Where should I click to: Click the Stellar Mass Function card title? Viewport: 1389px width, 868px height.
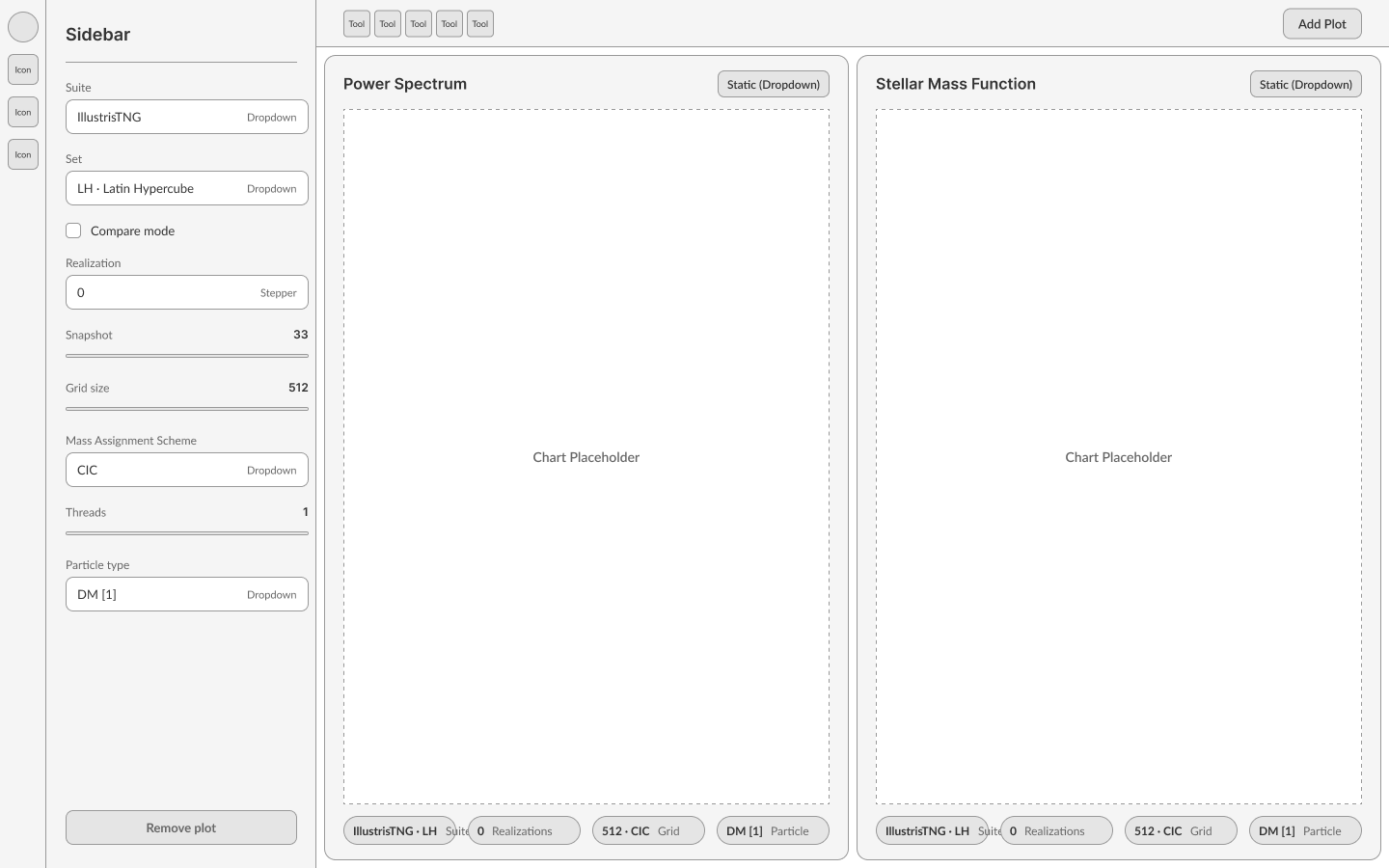956,84
